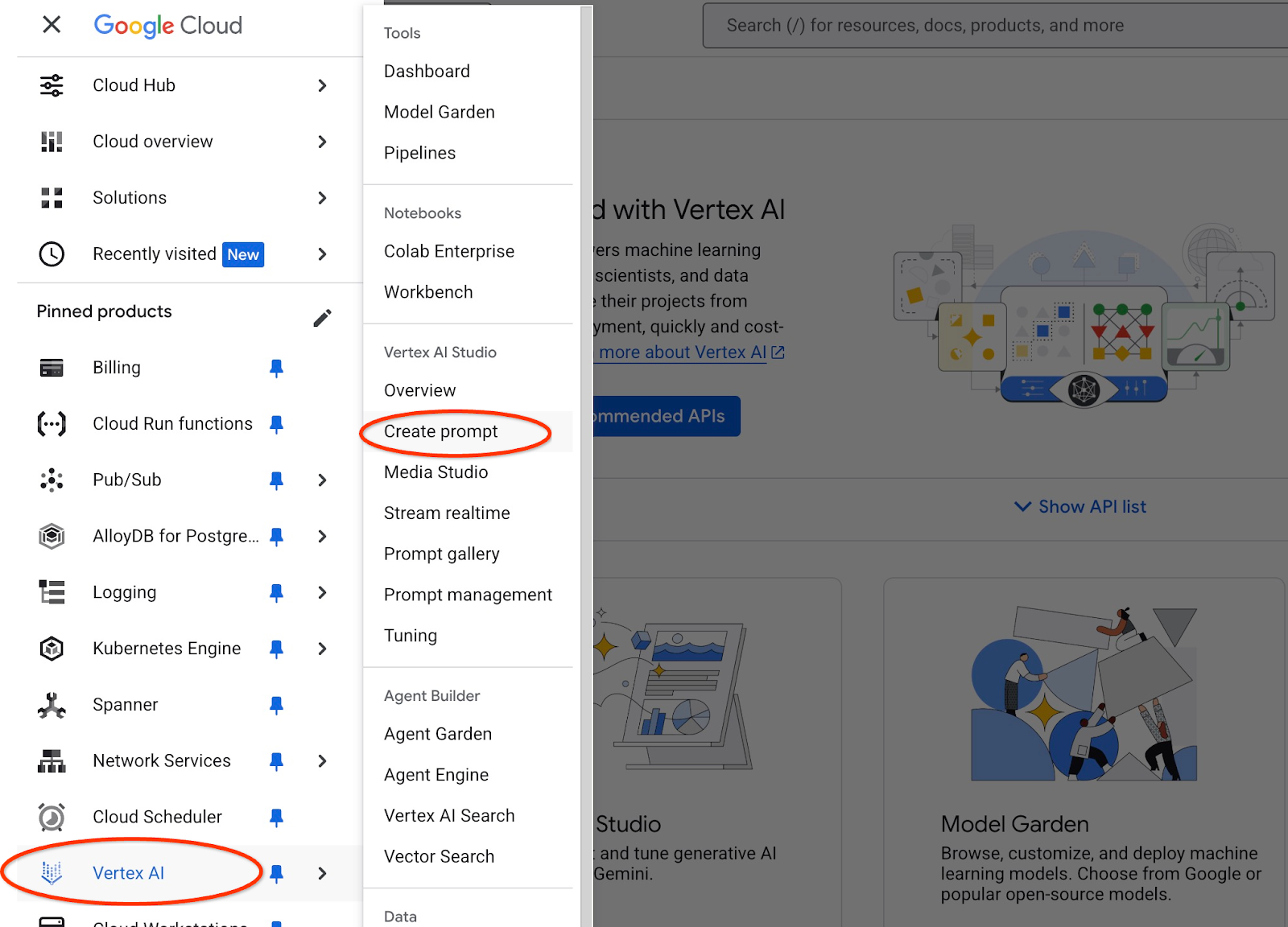The width and height of the screenshot is (1288, 927).
Task: Click the Kubernetes Engine icon
Action: click(x=52, y=649)
